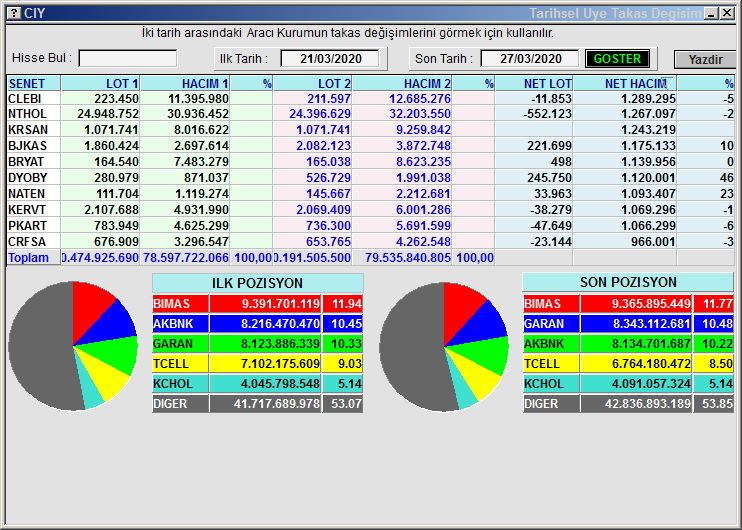Select yellow TCELL row in ILK POZISYON
742x530 pixels.
coord(257,363)
